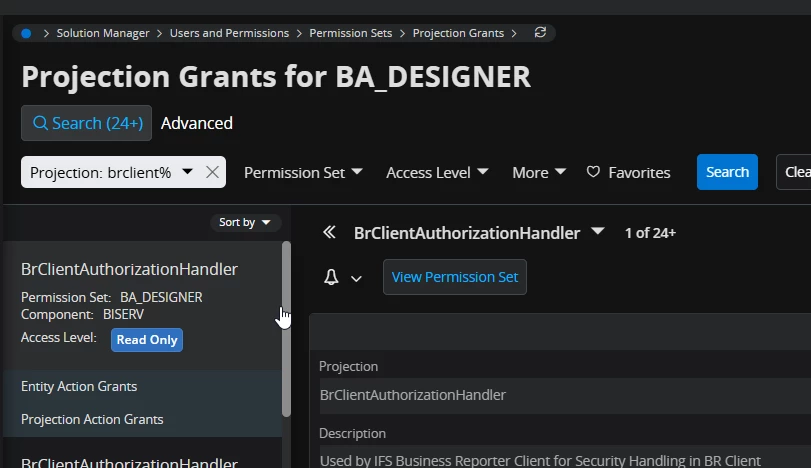
Task: Collapse list panel with double-chevron icon
Action: [x=329, y=233]
